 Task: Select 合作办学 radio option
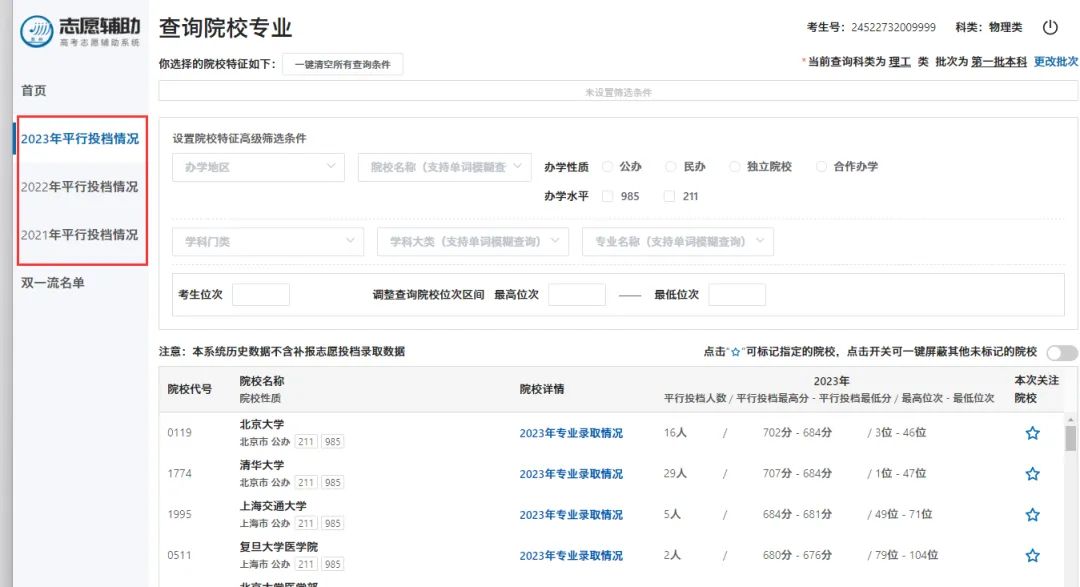(x=822, y=167)
